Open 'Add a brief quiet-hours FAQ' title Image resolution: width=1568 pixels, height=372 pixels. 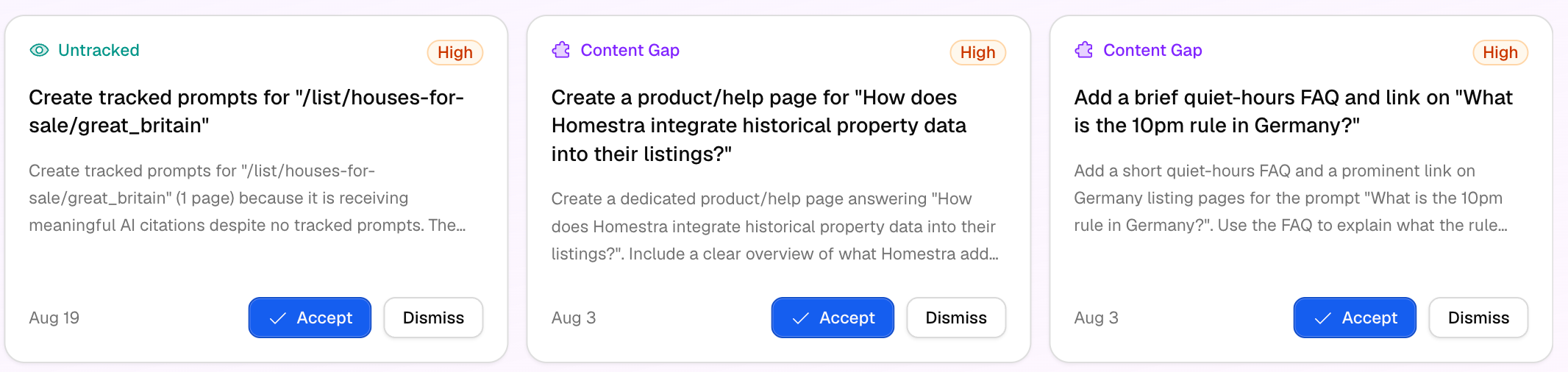coord(1293,111)
